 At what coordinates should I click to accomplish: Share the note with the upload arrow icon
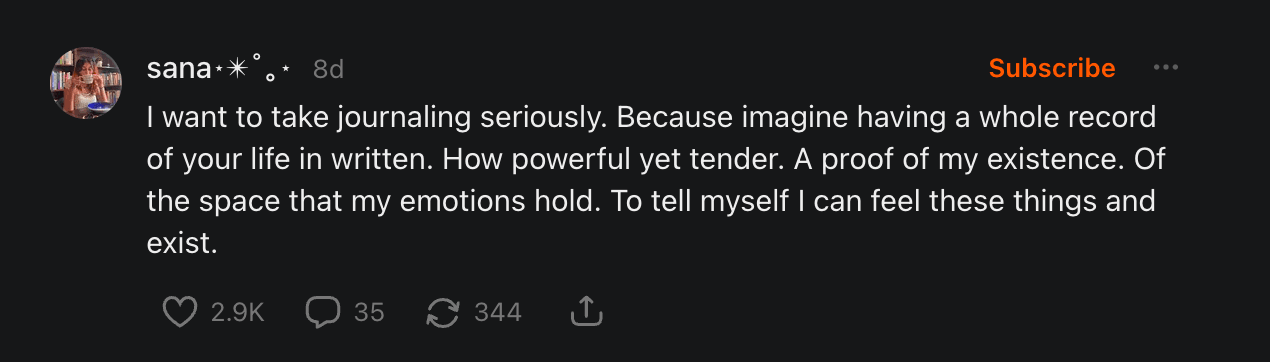click(x=587, y=313)
